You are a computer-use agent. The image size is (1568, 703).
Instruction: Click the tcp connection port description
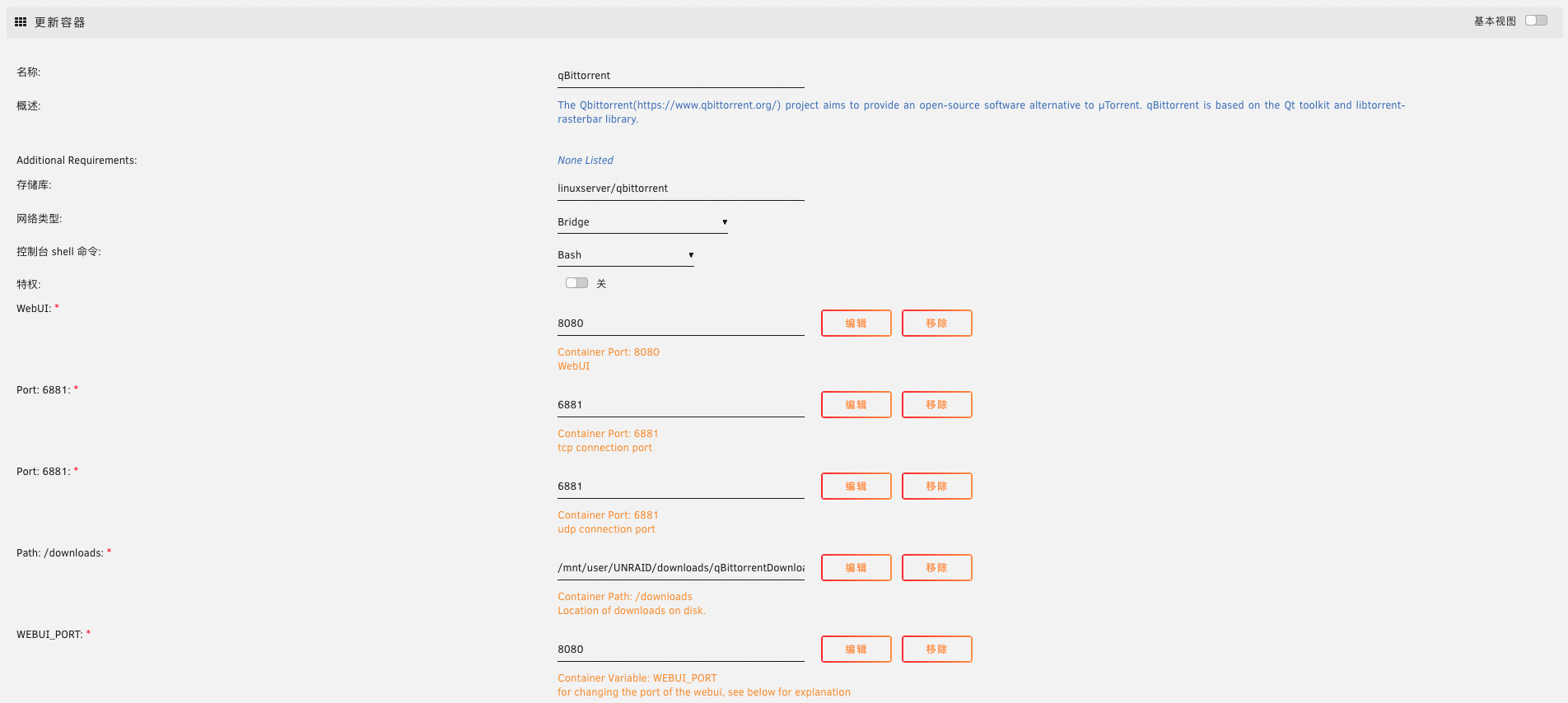coord(605,448)
